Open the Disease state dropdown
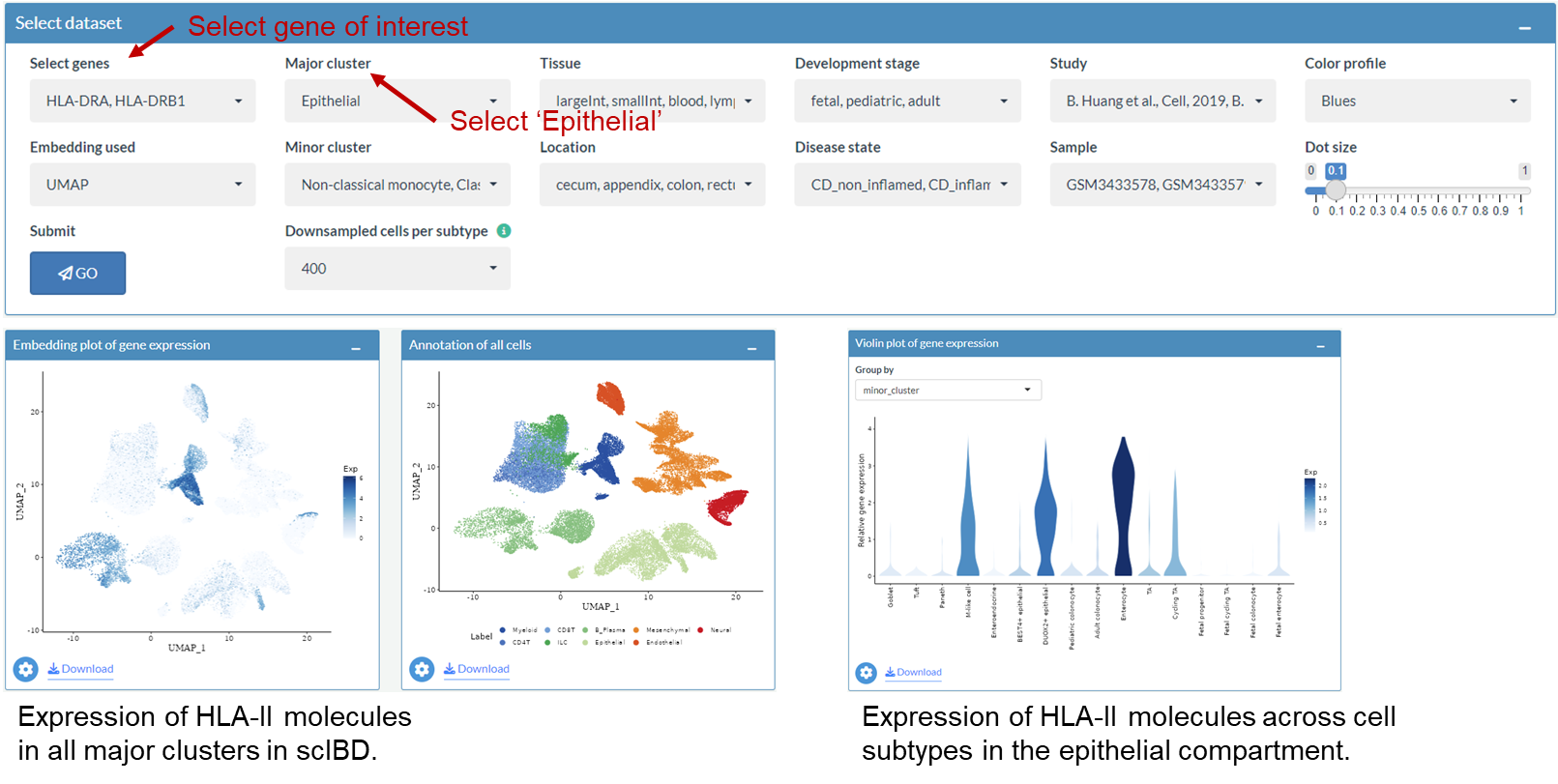 [907, 185]
